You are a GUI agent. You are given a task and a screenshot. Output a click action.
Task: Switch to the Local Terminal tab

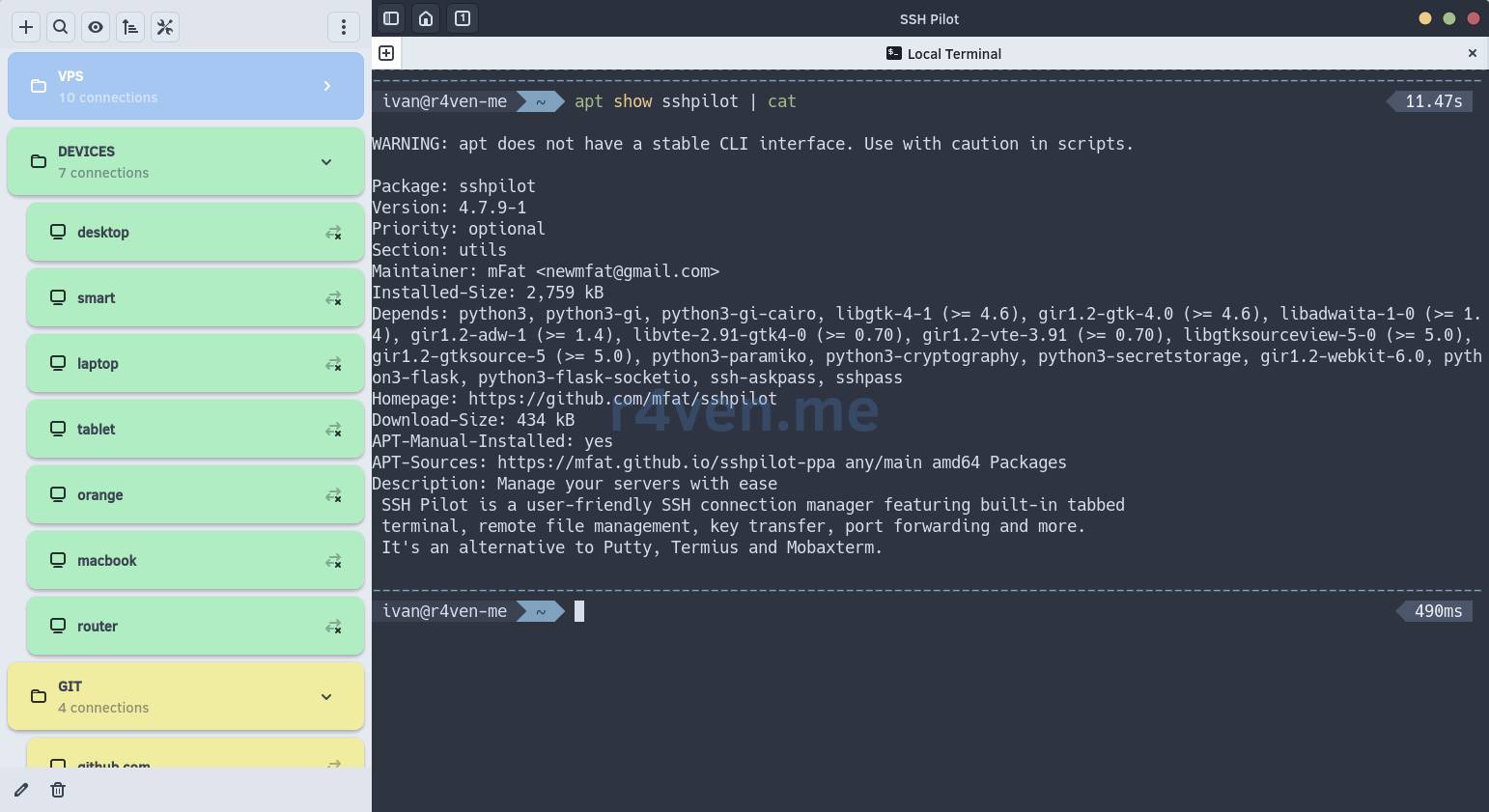[943, 54]
